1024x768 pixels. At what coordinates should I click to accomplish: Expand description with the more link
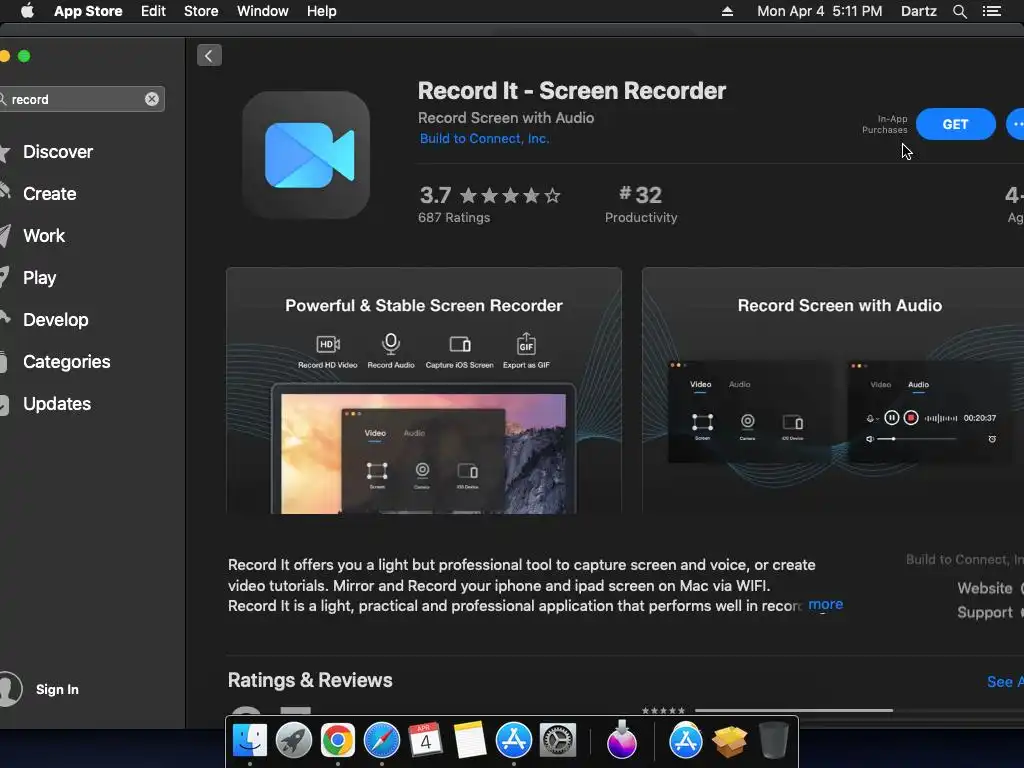(x=825, y=605)
